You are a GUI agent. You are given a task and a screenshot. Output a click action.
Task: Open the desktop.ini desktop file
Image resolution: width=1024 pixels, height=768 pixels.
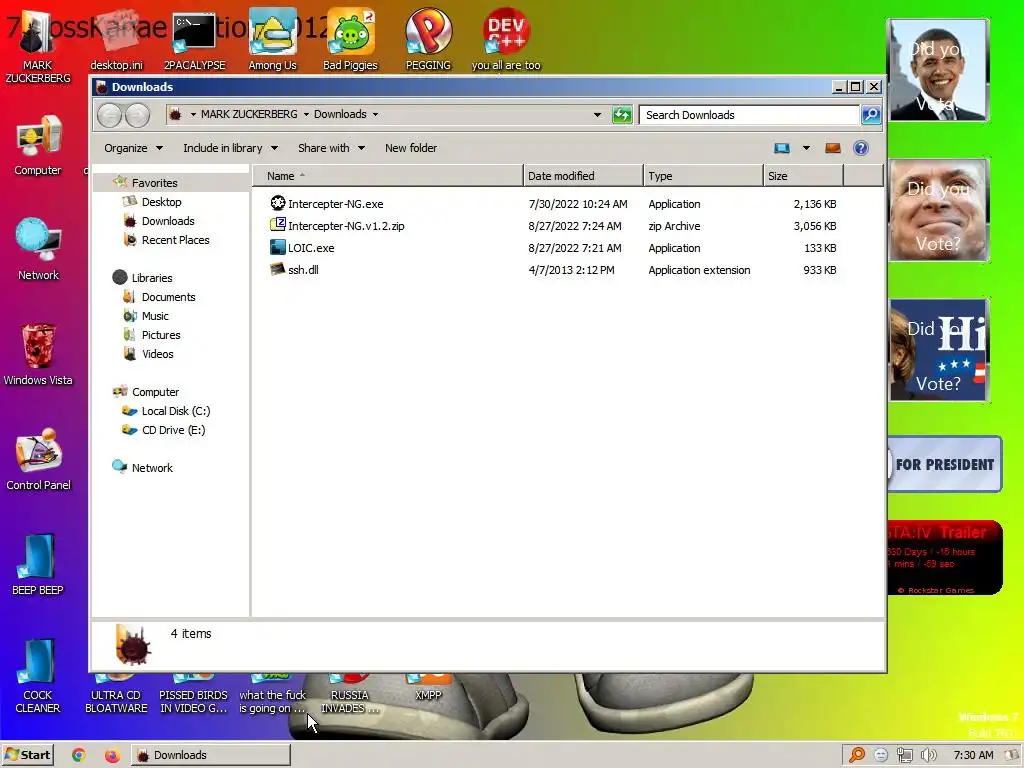coord(116,39)
